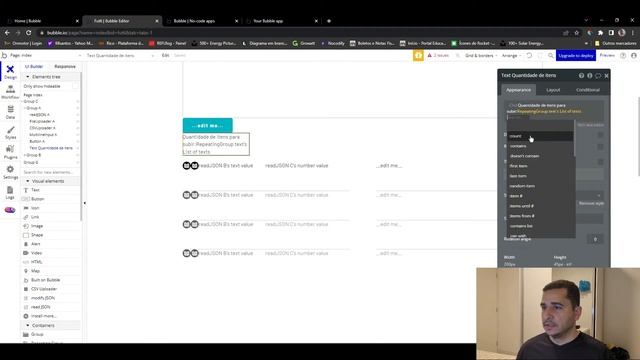Toggle second checkbox in property editor
The height and width of the screenshot is (360, 640).
point(600,147)
